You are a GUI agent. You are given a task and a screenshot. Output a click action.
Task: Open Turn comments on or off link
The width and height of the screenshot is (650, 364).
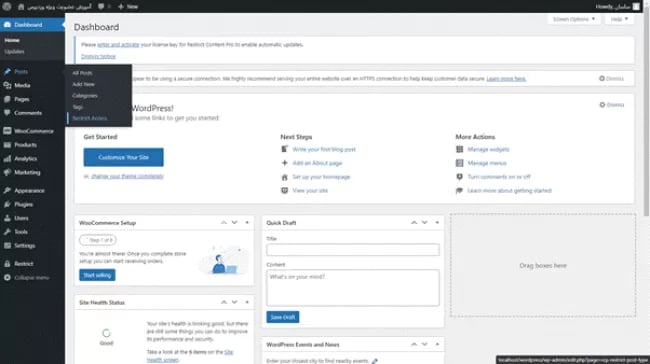(x=499, y=177)
